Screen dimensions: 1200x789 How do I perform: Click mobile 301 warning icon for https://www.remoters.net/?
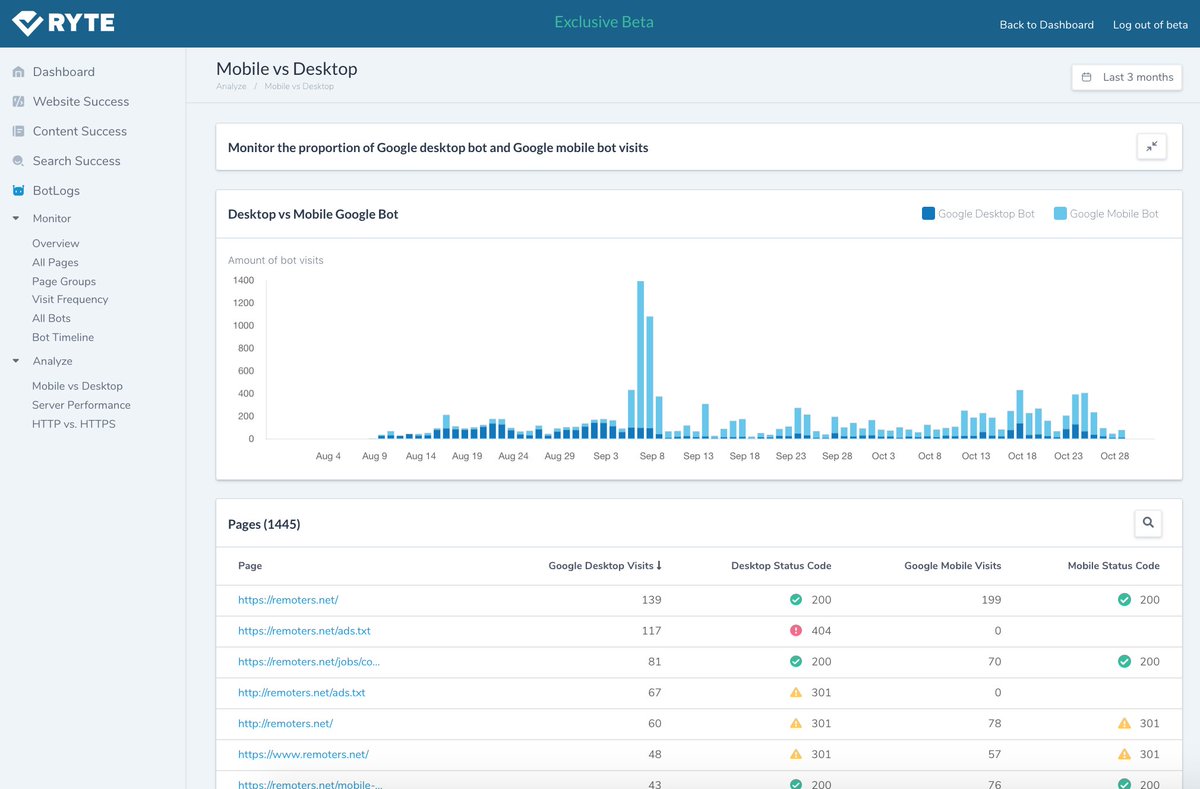click(1124, 754)
